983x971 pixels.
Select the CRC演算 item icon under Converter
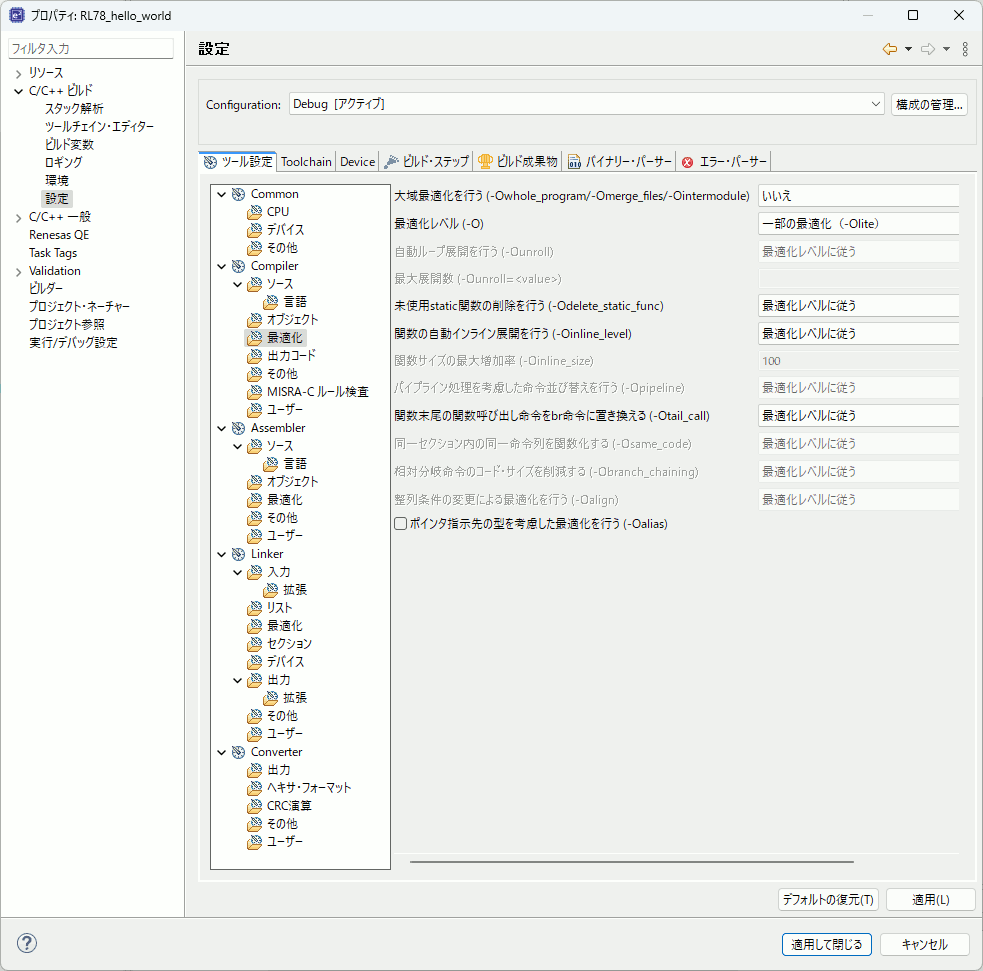coord(255,806)
